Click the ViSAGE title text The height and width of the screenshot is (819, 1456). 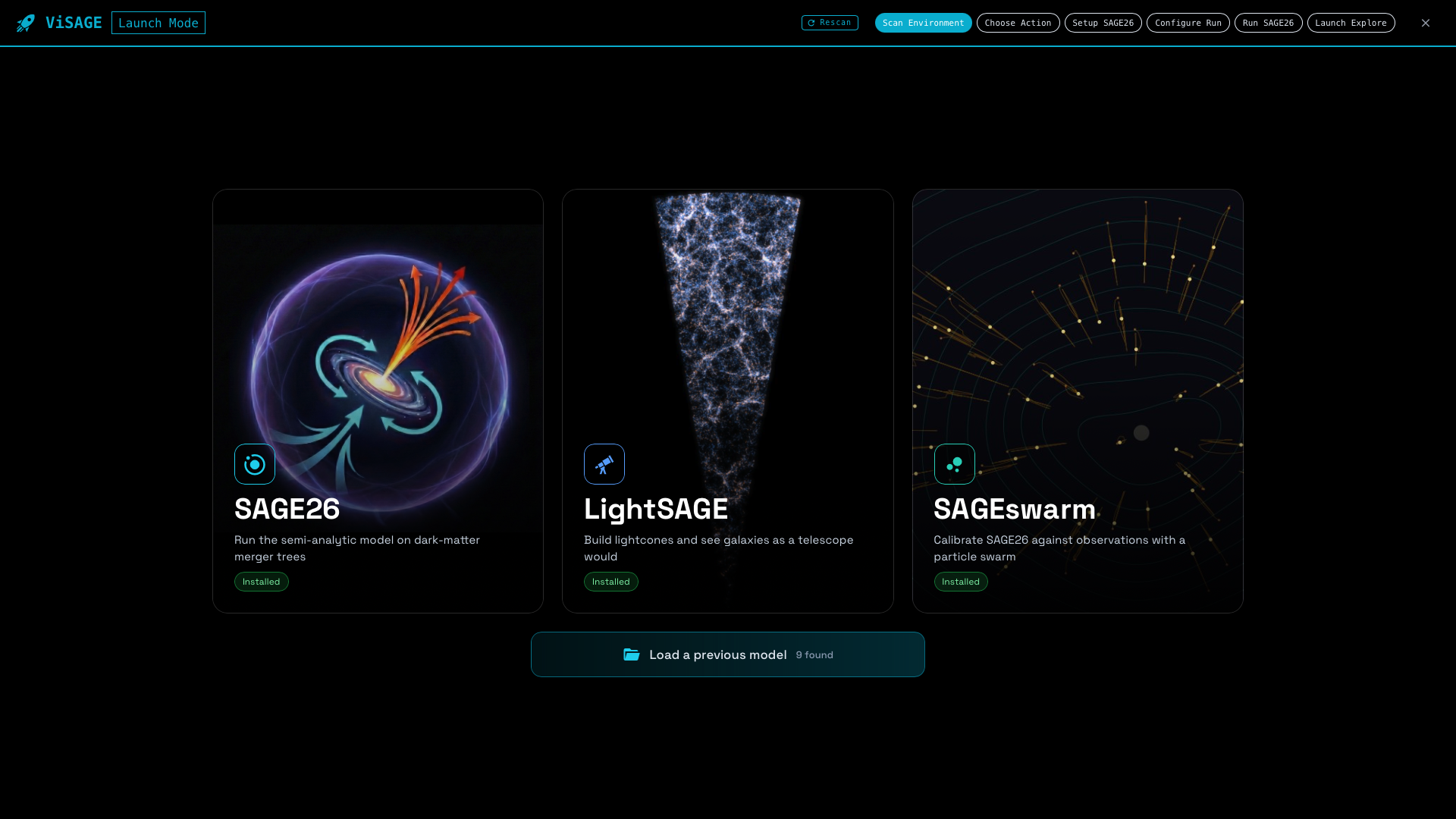tap(74, 23)
